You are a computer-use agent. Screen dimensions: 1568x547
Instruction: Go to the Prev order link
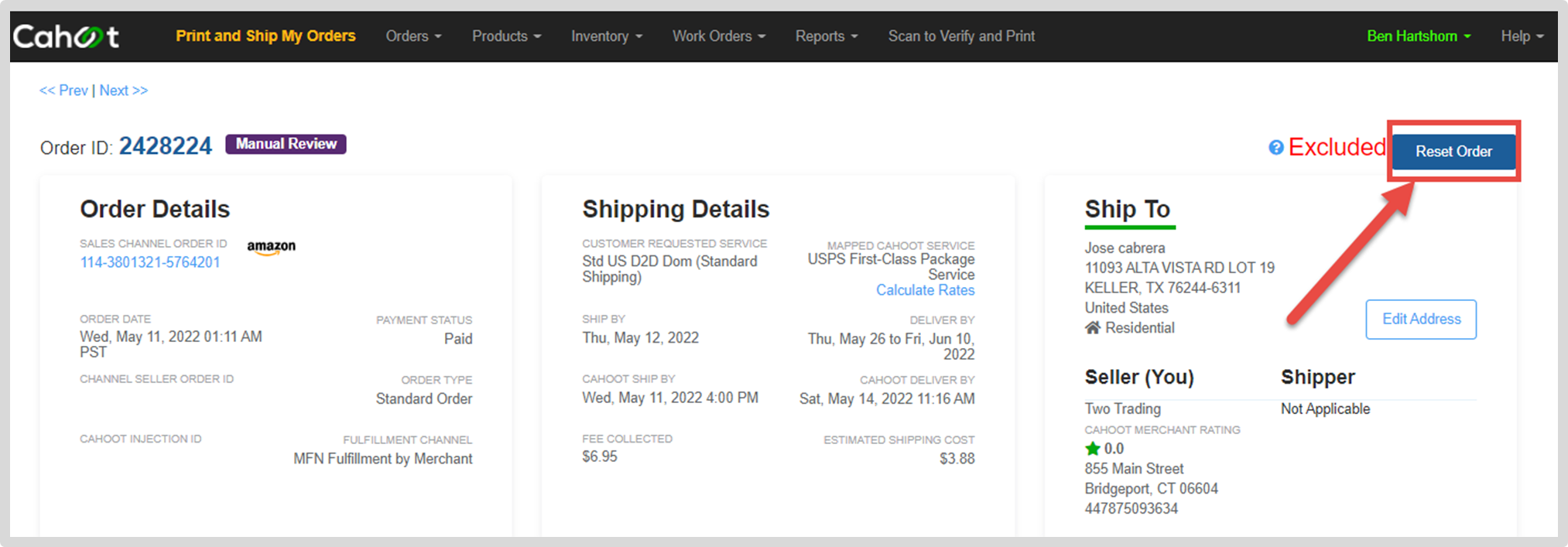click(x=63, y=91)
